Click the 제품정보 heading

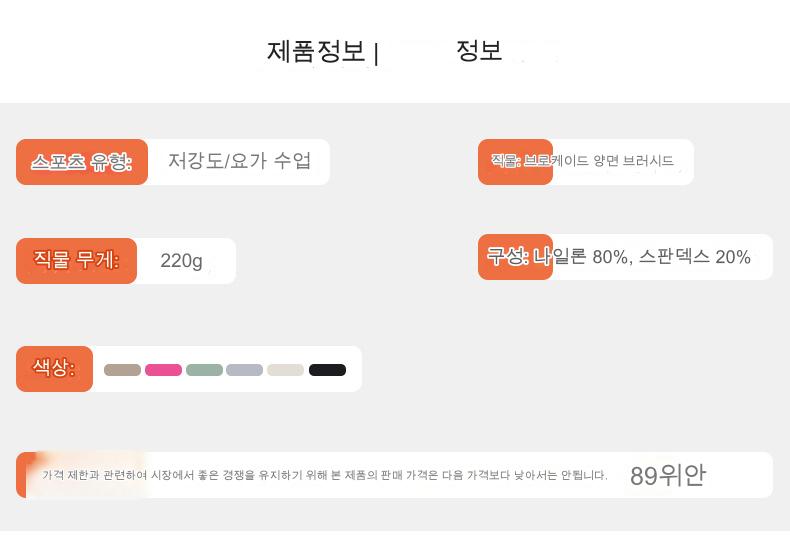316,52
